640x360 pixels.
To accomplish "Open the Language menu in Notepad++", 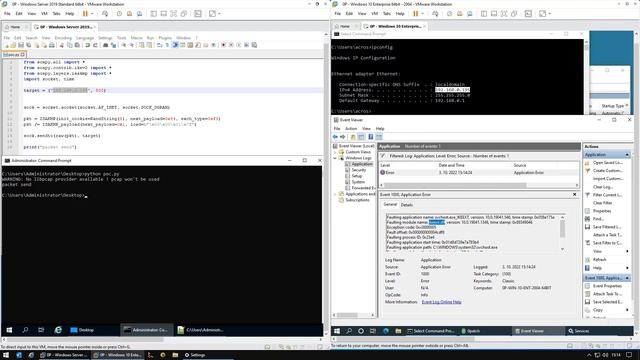I will click(85, 38).
